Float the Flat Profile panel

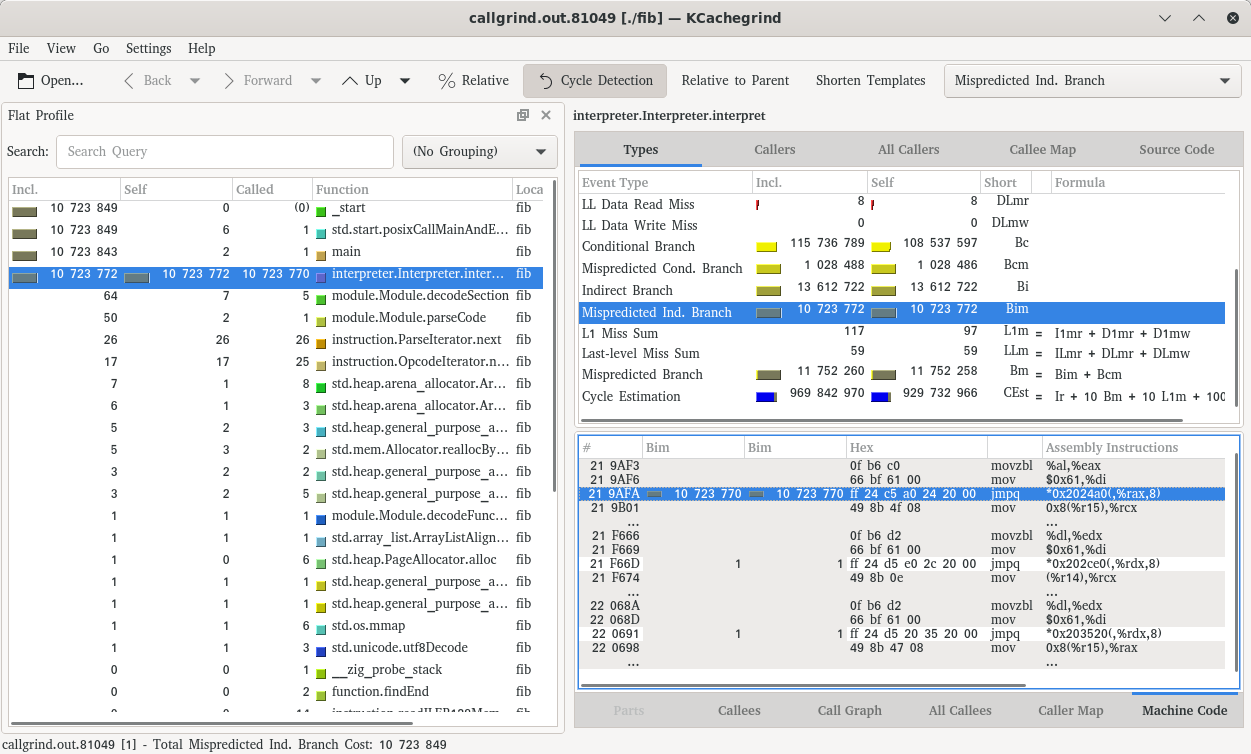tap(523, 116)
